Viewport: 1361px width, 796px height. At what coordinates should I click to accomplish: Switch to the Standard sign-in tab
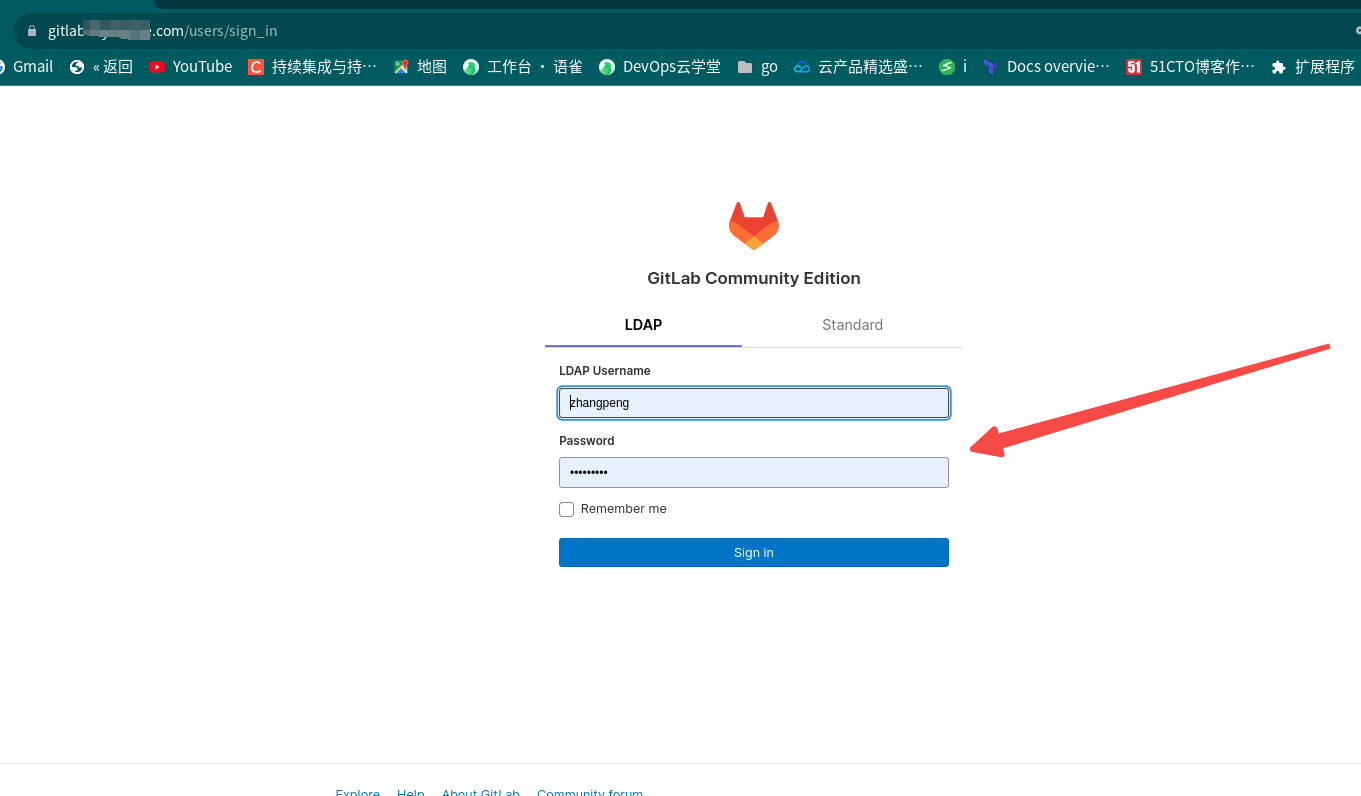tap(852, 324)
